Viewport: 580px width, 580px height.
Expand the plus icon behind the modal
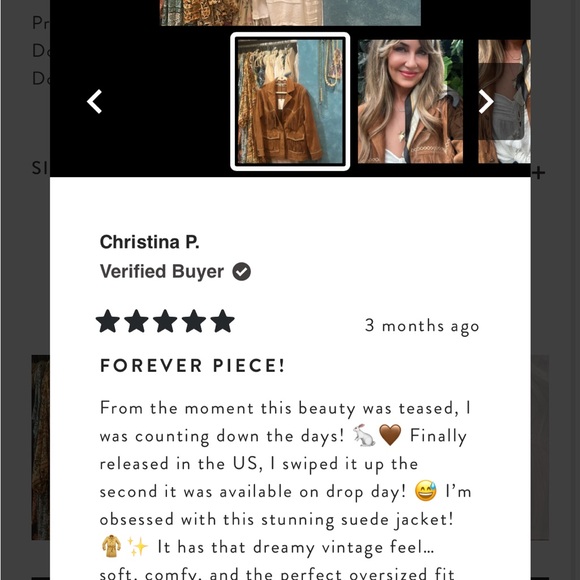pos(539,173)
